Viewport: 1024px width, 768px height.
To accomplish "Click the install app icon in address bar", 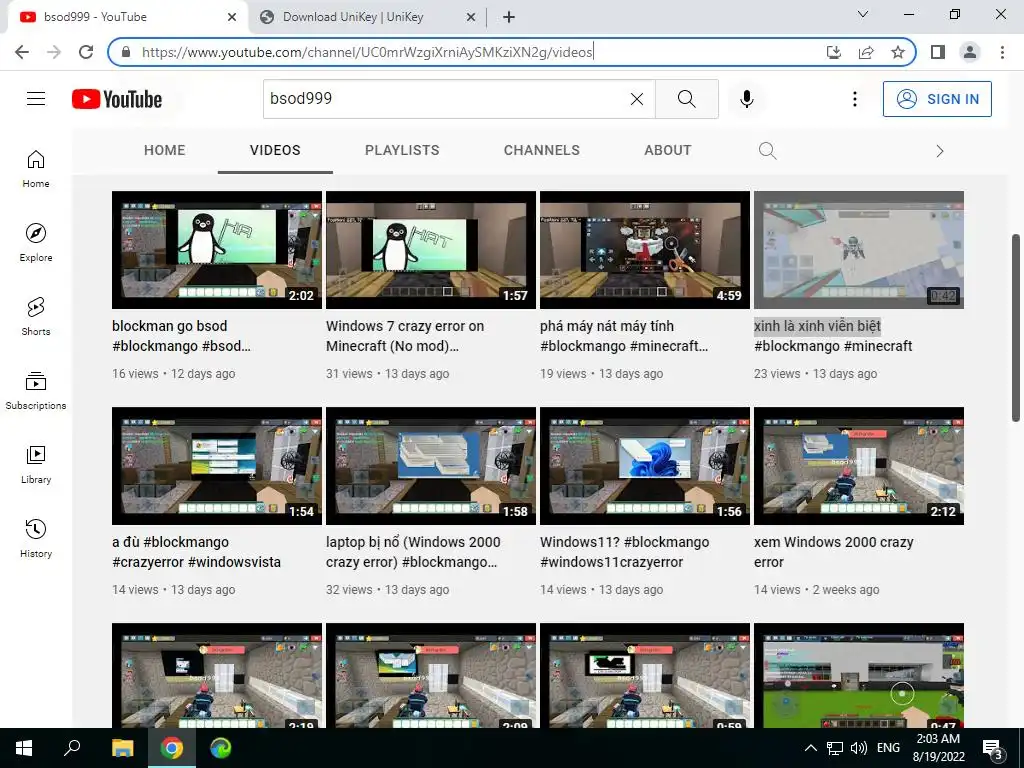I will tap(833, 52).
